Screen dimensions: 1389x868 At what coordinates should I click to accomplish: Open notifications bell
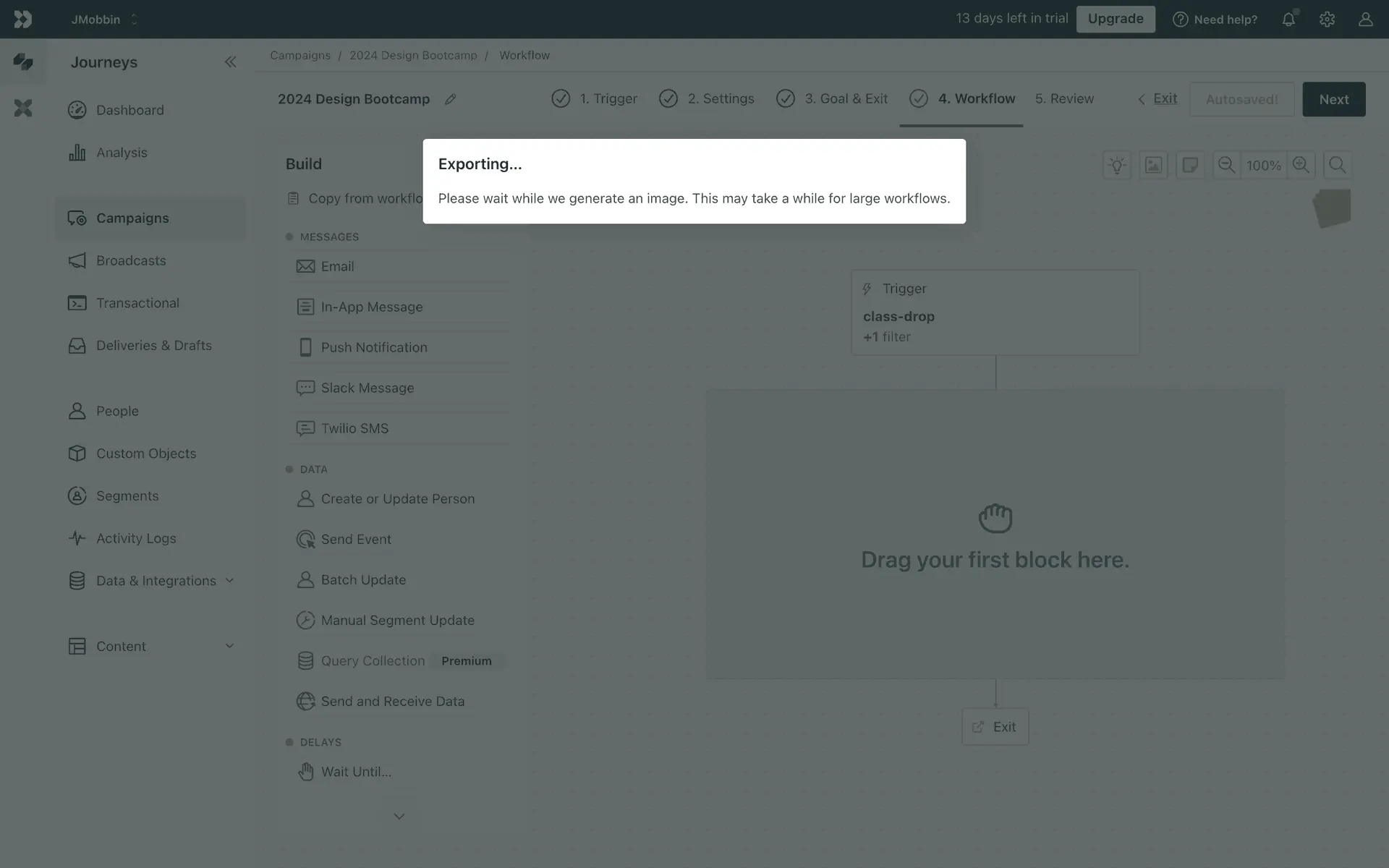pos(1288,20)
